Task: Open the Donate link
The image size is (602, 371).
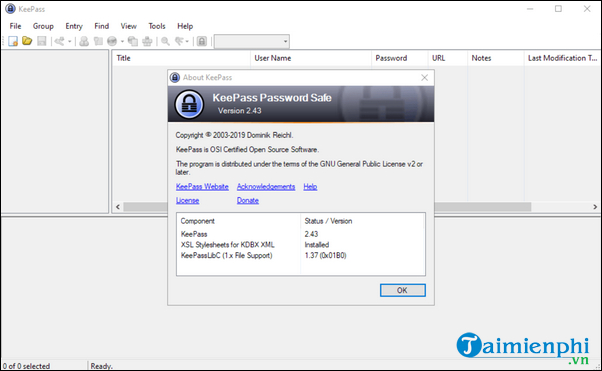Action: click(248, 200)
